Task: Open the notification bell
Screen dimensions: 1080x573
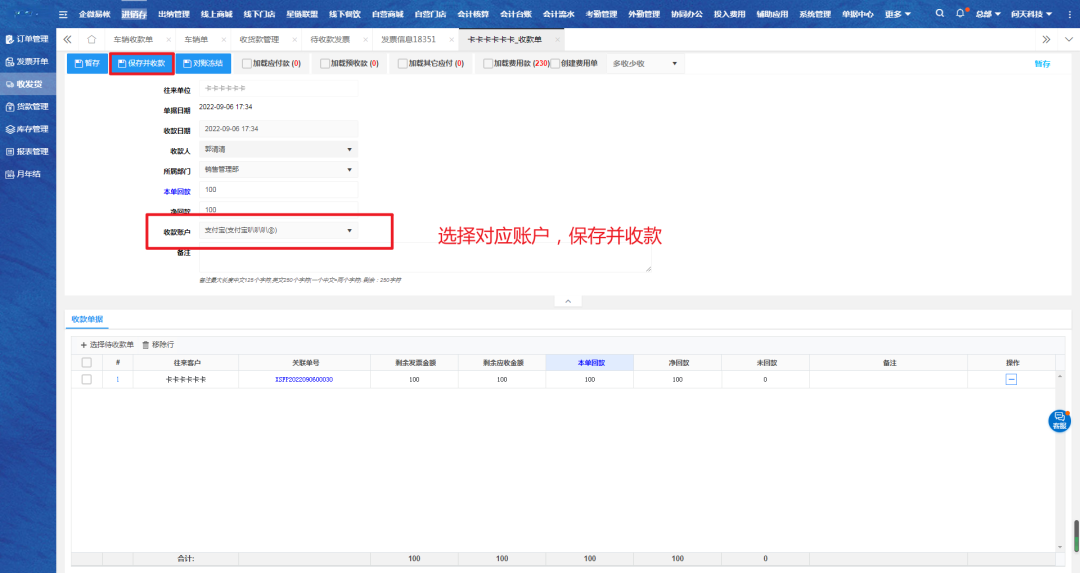Action: pos(961,14)
